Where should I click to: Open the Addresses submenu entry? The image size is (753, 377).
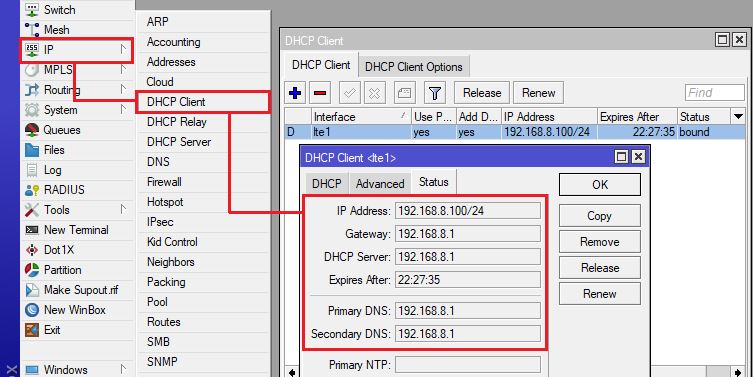[x=203, y=62]
